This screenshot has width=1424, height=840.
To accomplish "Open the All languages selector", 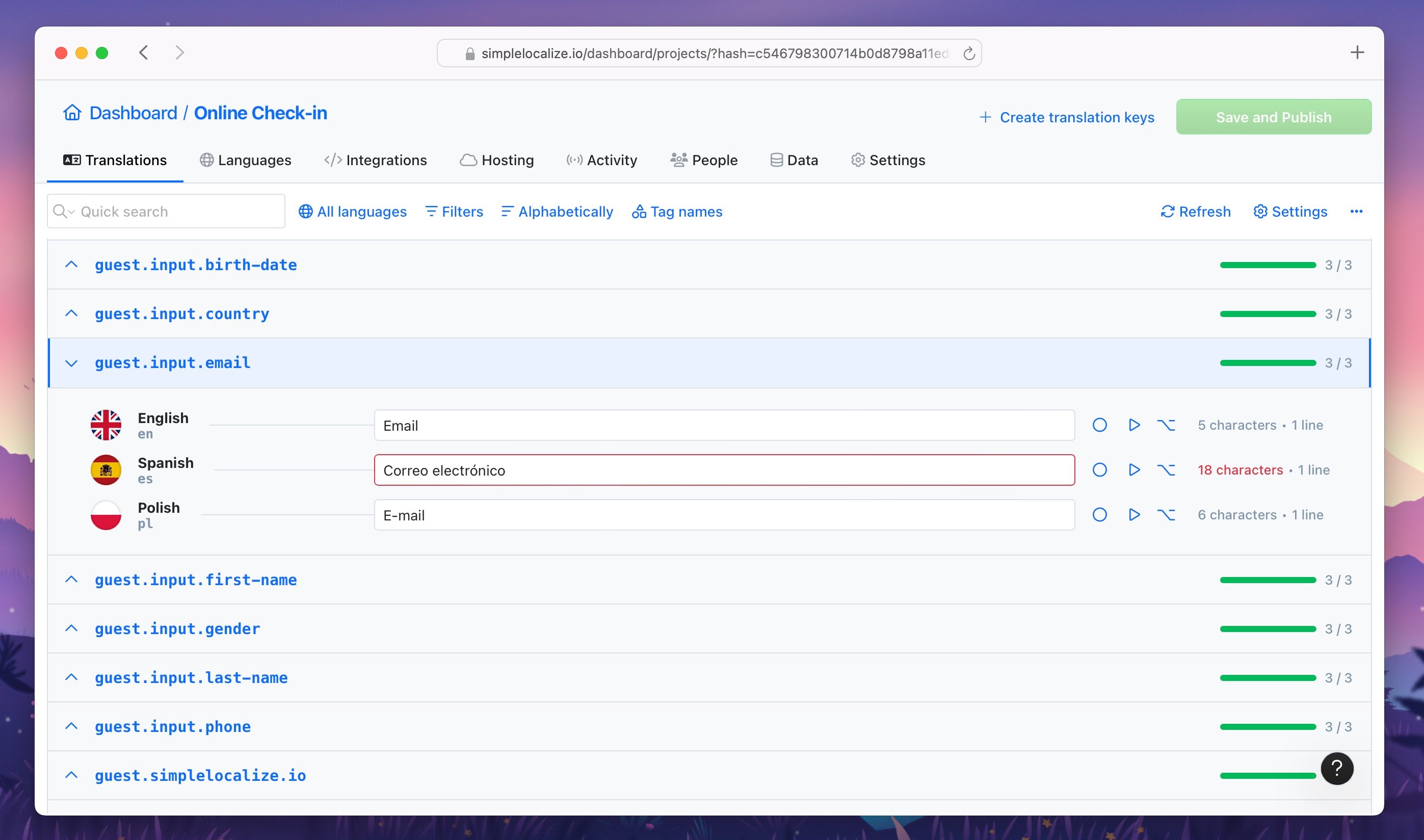I will tap(352, 212).
